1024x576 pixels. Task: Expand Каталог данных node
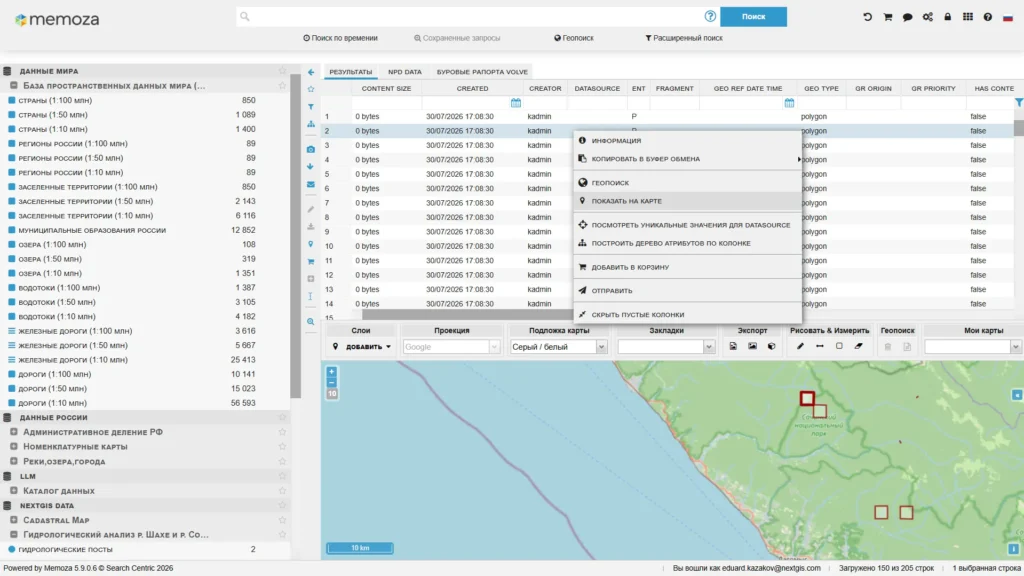point(14,490)
